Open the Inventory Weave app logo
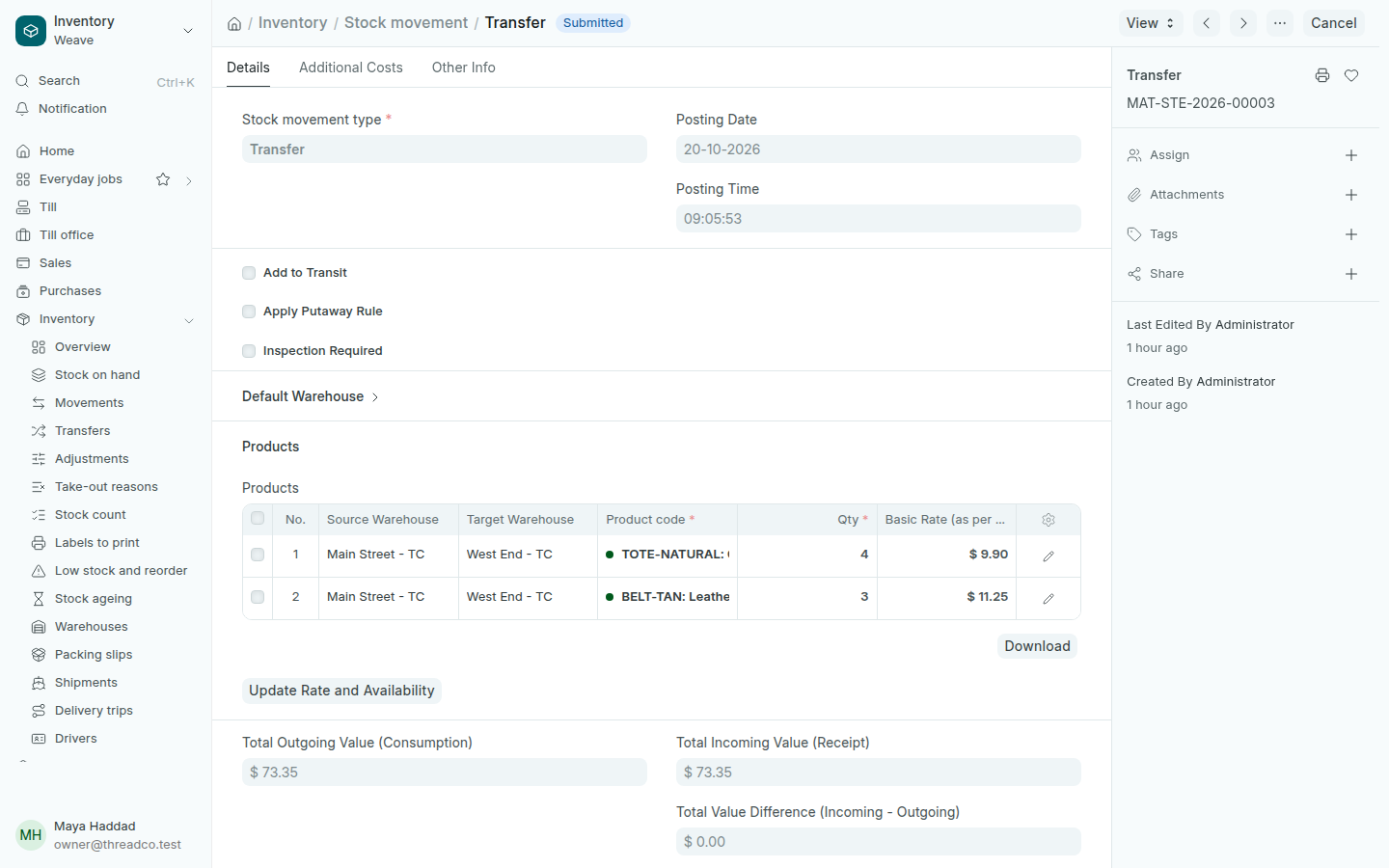 click(x=31, y=31)
